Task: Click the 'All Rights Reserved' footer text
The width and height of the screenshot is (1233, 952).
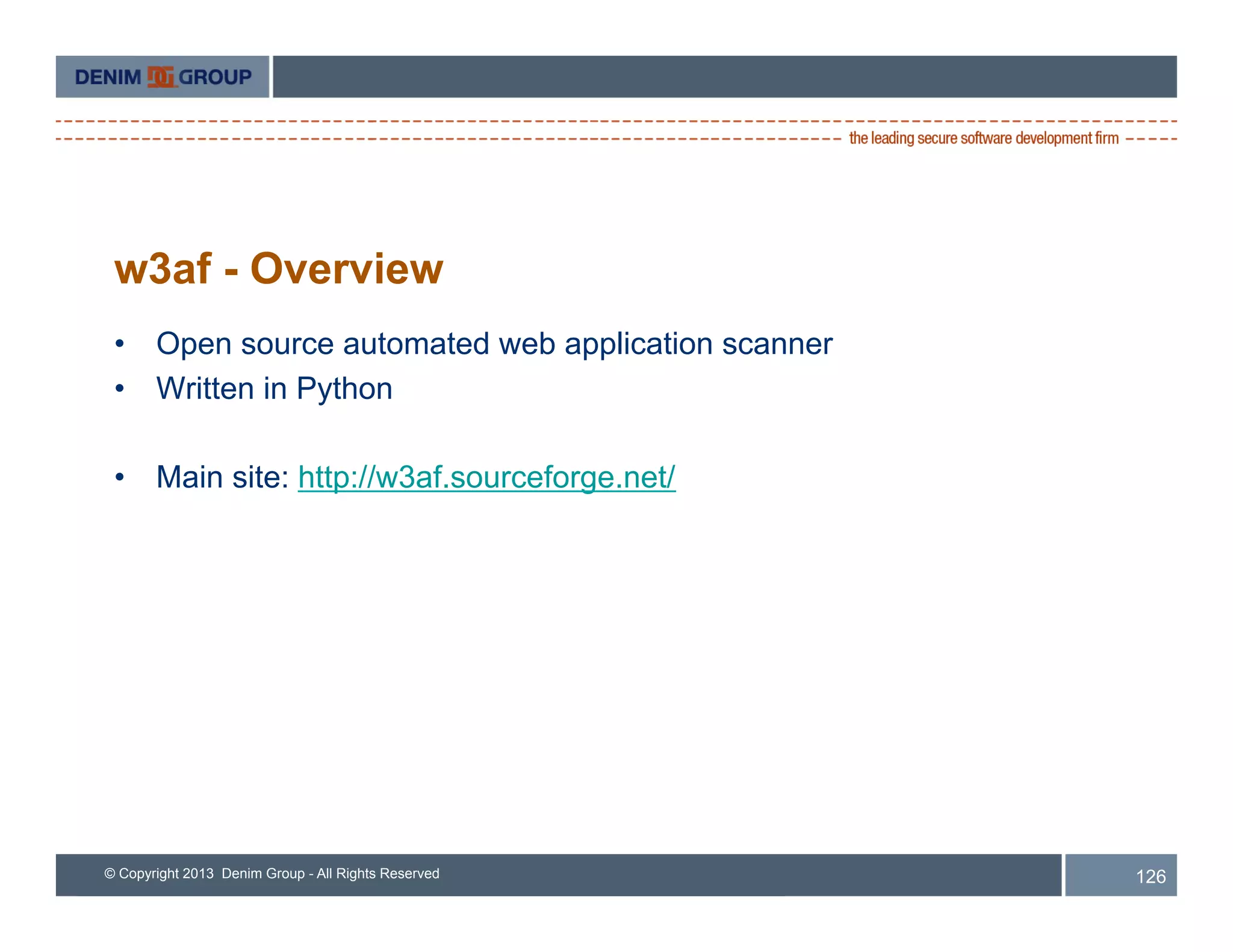Action: 378,873
